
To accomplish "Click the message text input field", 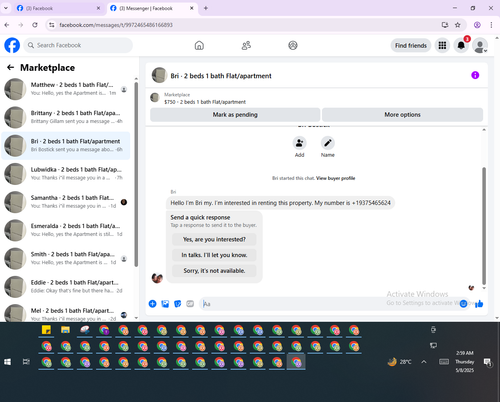I will [x=328, y=304].
